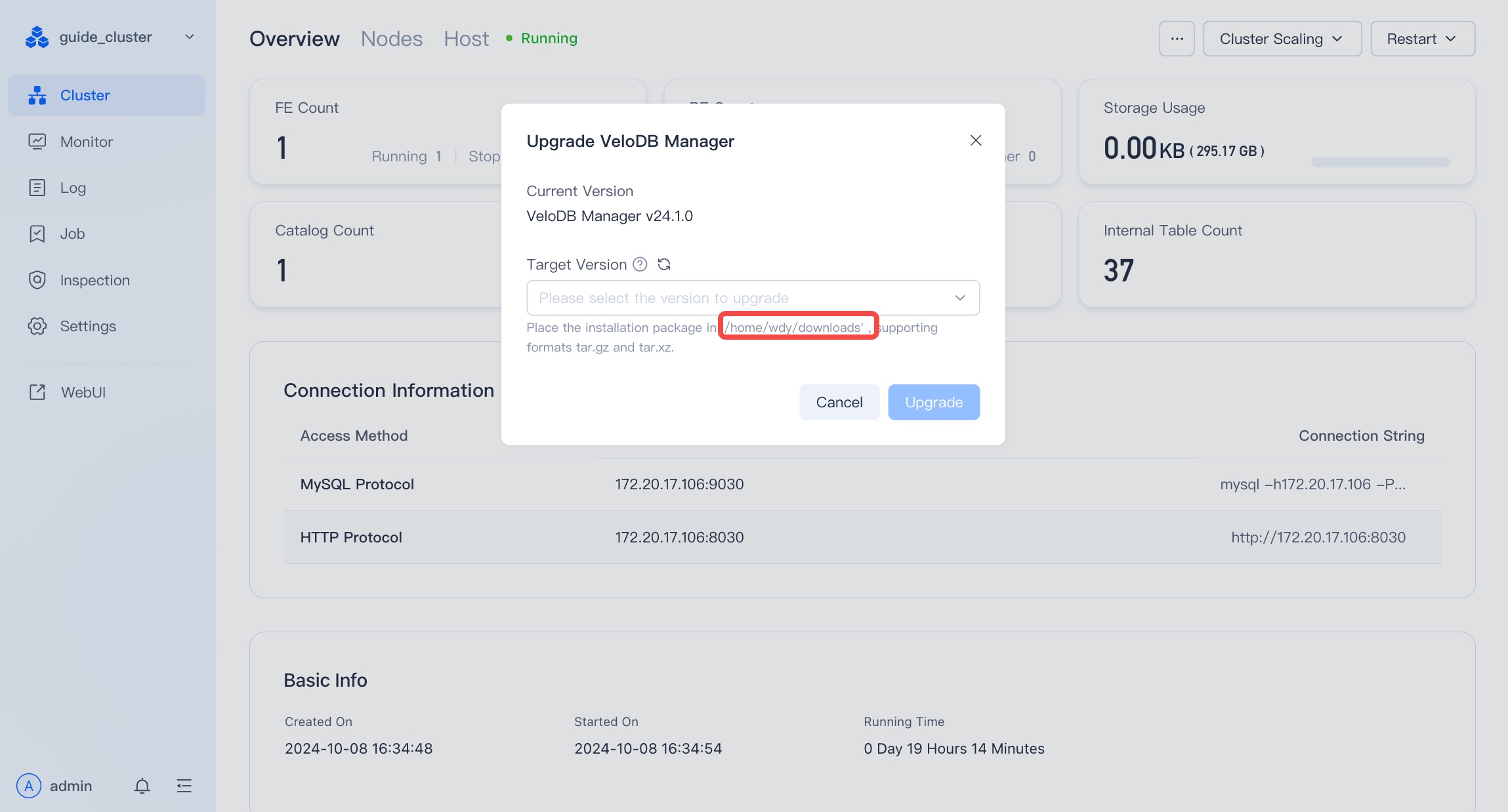
Task: Click the Access Method column header
Action: (354, 436)
